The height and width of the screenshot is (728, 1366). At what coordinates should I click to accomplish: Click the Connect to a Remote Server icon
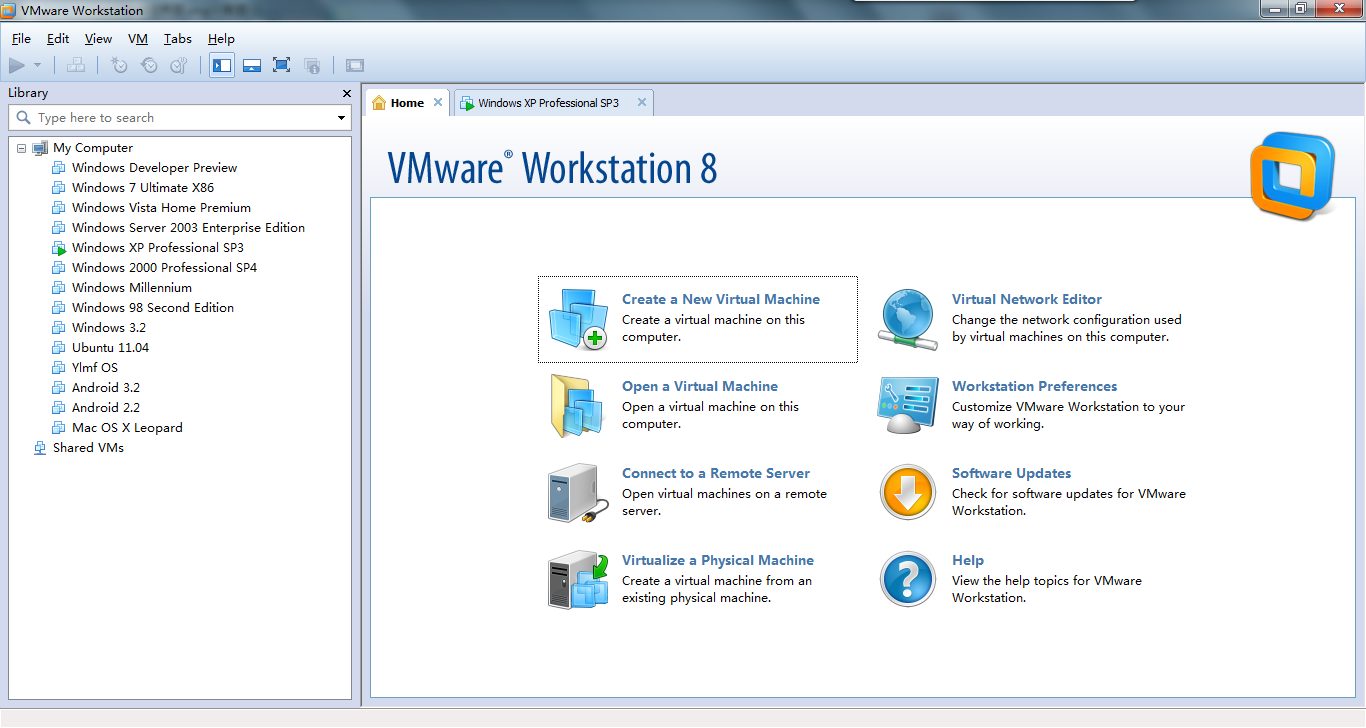(578, 493)
